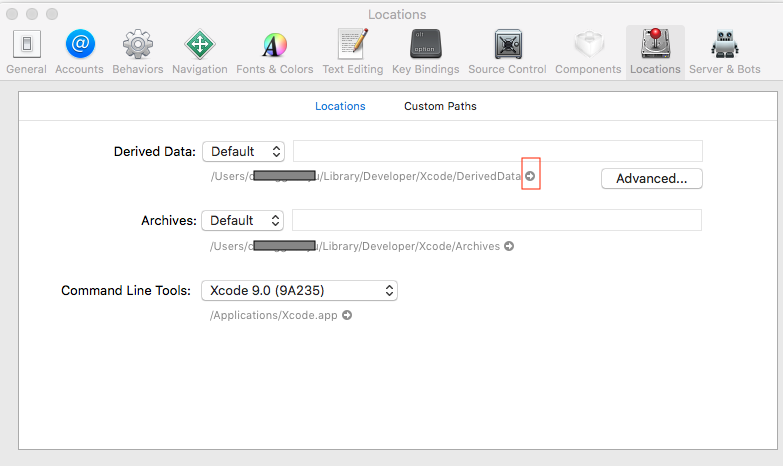Click the Advanced... button
783x466 pixels.
pyautogui.click(x=652, y=178)
